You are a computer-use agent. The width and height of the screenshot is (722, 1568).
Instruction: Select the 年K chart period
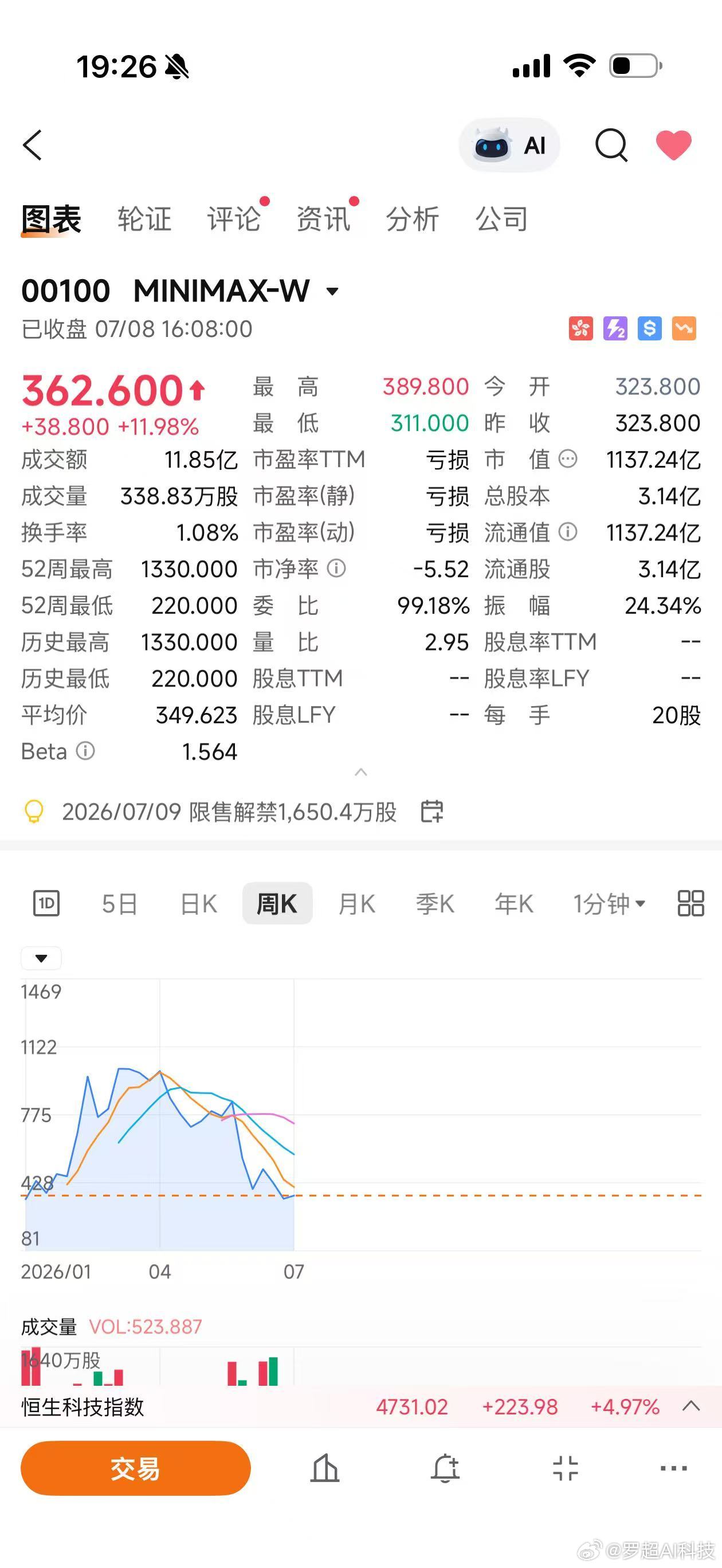[x=514, y=903]
